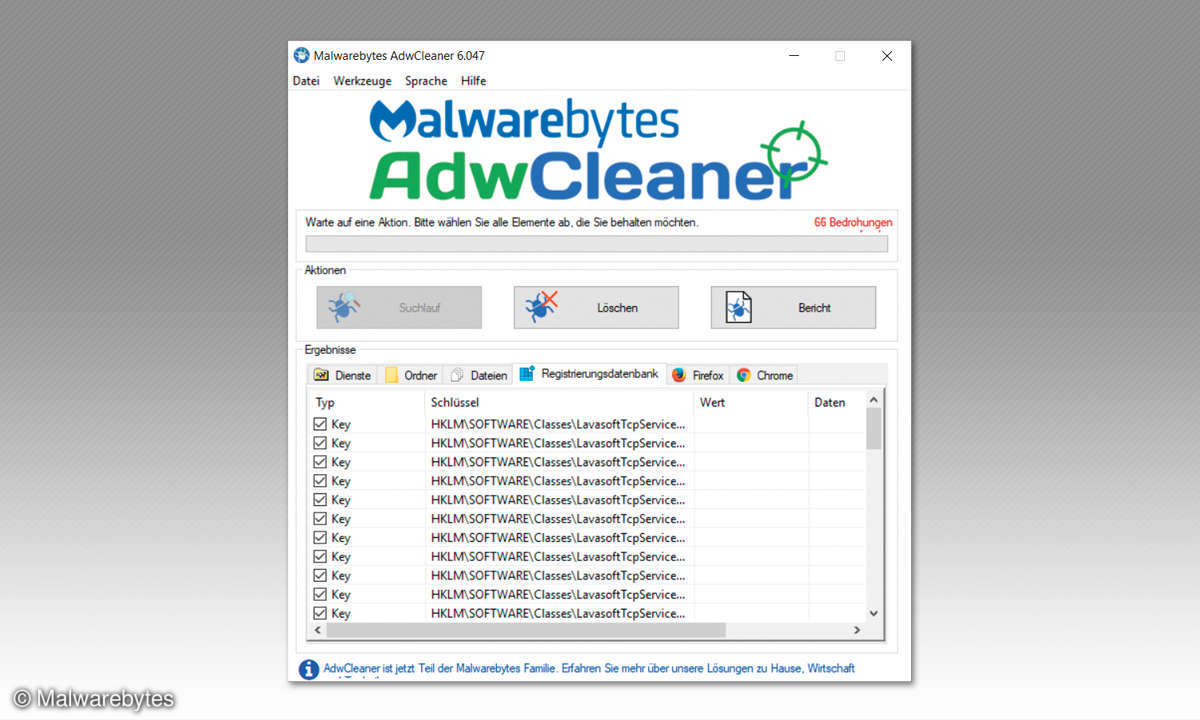Uncheck the second Key row checkbox
This screenshot has height=720, width=1200.
click(320, 443)
